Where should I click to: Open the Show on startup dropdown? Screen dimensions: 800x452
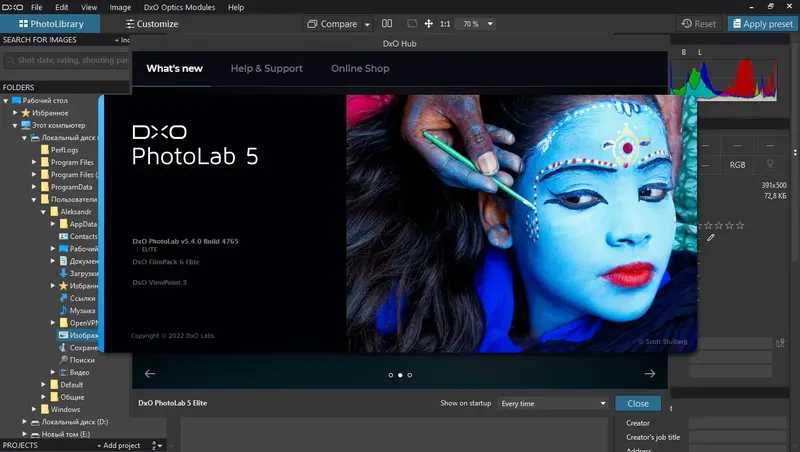coord(553,403)
